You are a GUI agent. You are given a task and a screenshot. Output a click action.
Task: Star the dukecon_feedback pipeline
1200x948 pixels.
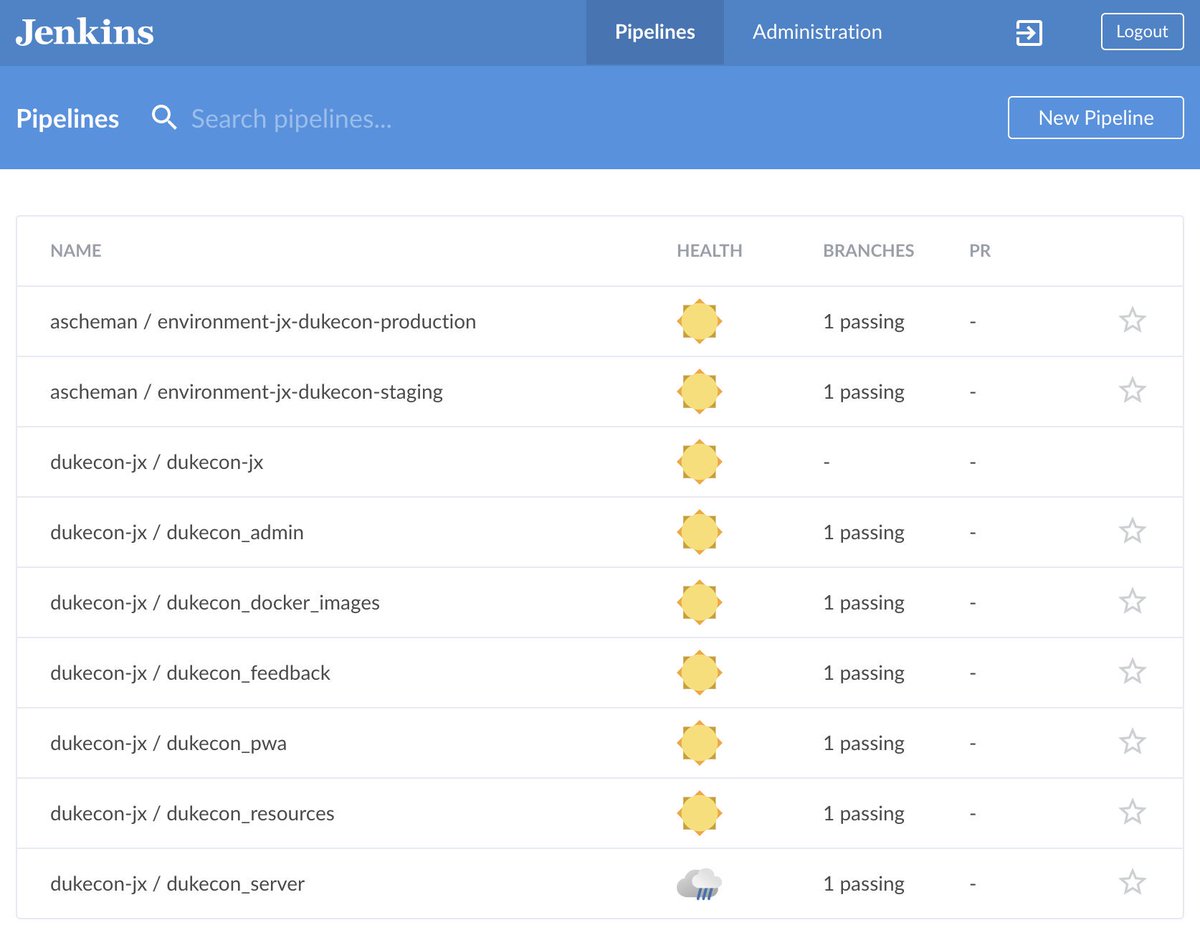(1132, 671)
